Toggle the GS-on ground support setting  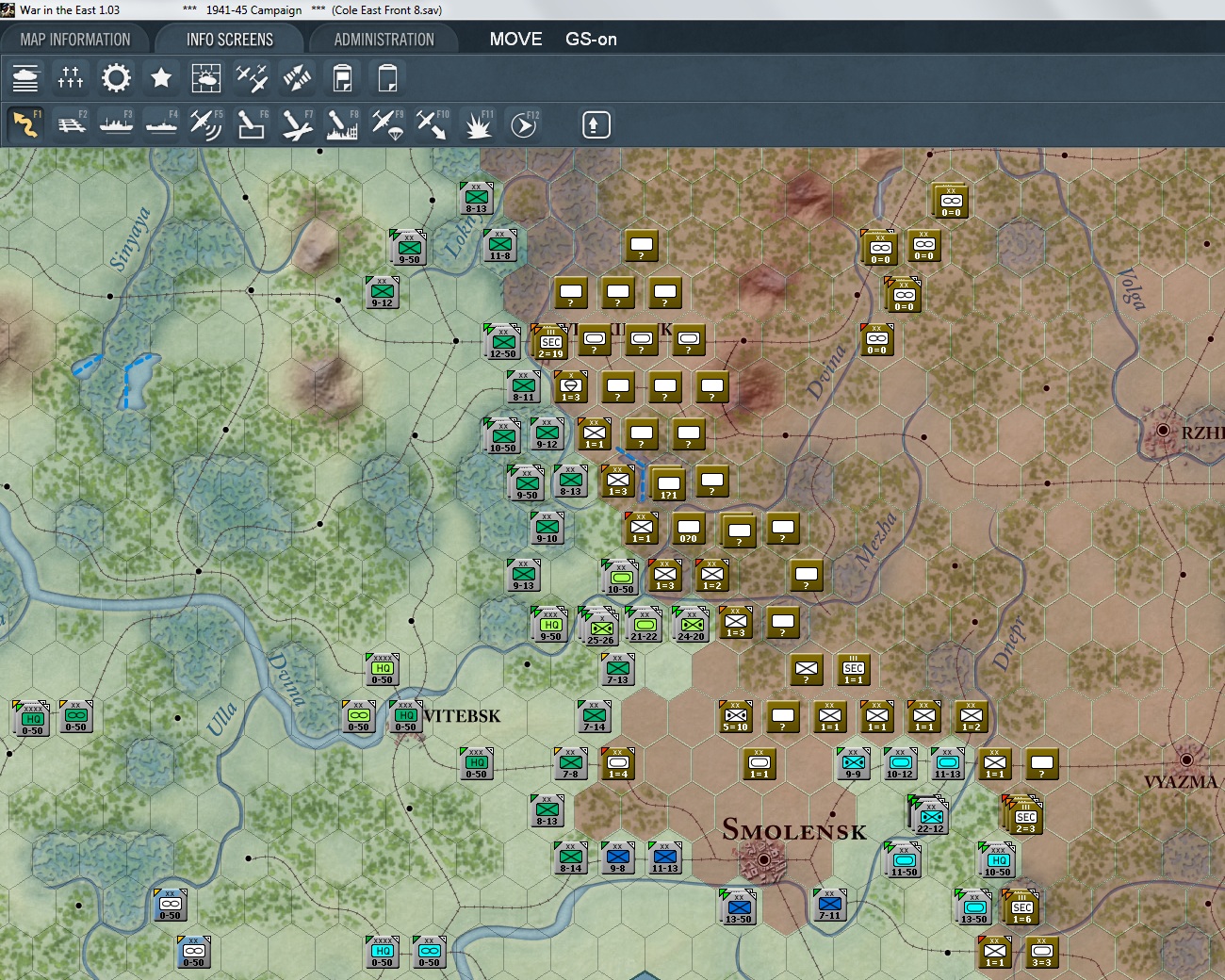coord(591,40)
